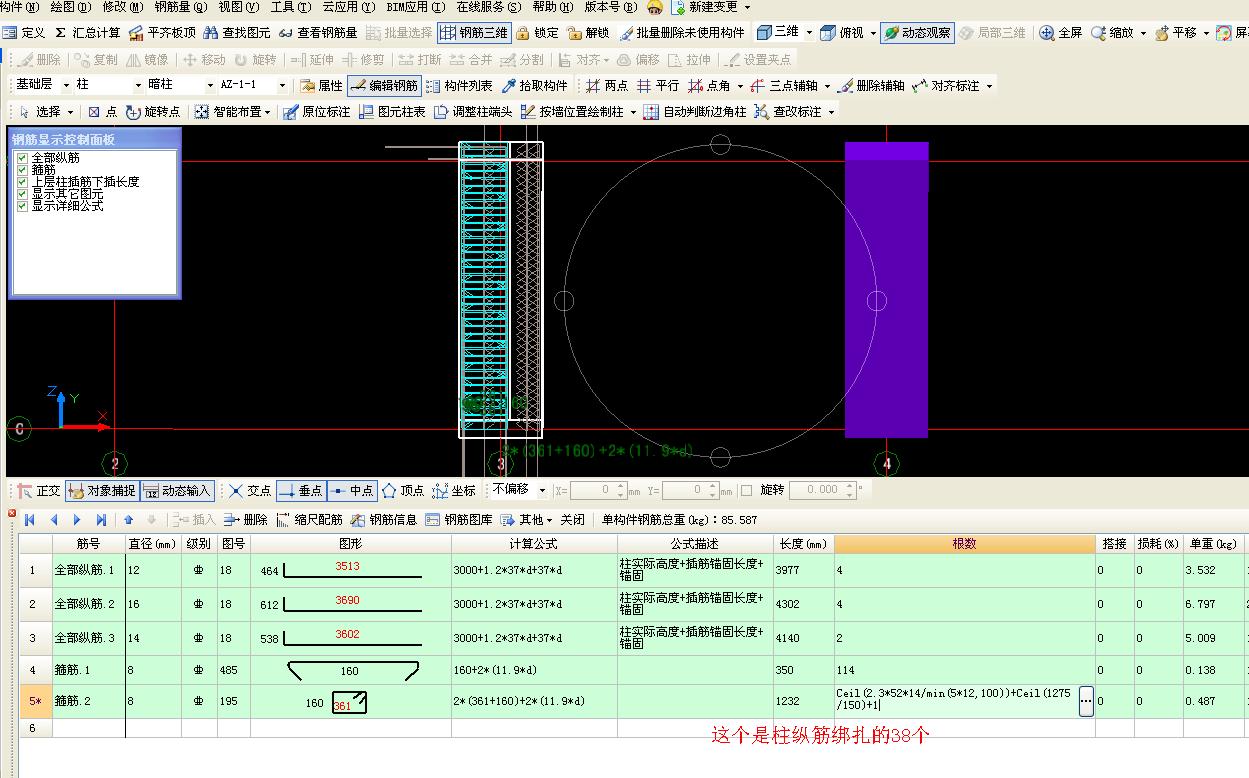Image resolution: width=1249 pixels, height=778 pixels.
Task: Click 钢筋信息 button
Action: [x=384, y=520]
